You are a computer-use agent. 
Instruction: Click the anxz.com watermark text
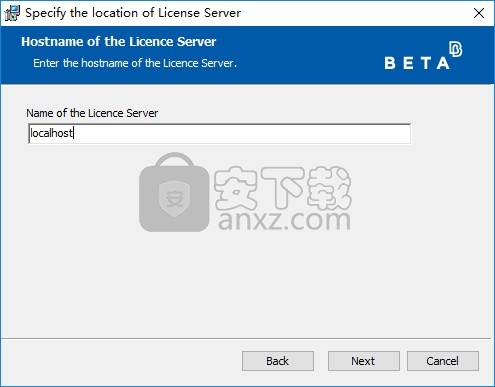[284, 220]
